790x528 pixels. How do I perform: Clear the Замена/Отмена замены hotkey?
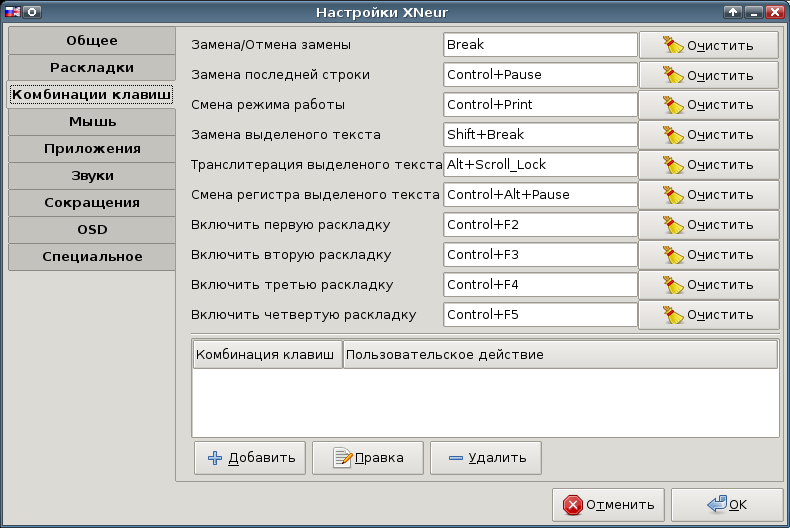point(708,45)
